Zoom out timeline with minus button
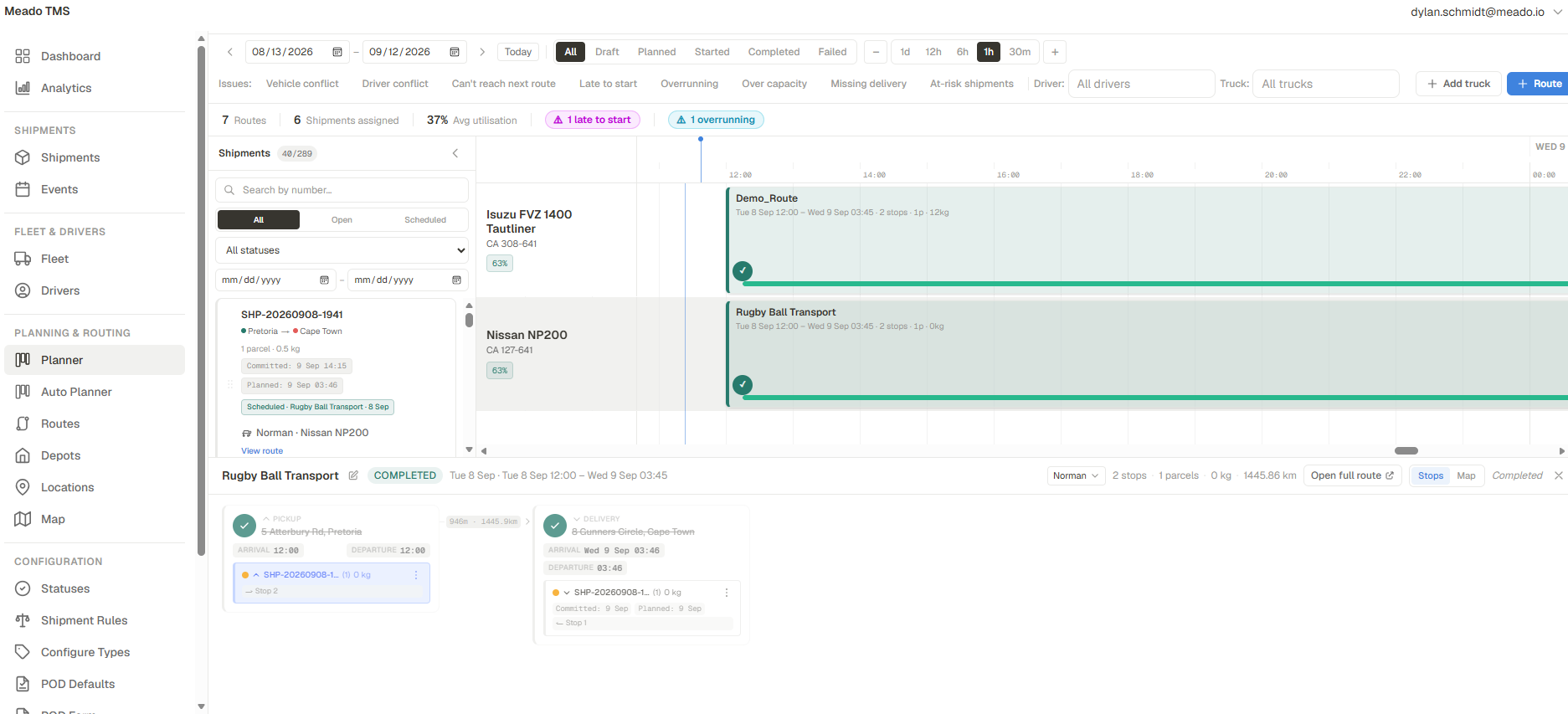This screenshot has height=714, width=1568. (x=876, y=52)
